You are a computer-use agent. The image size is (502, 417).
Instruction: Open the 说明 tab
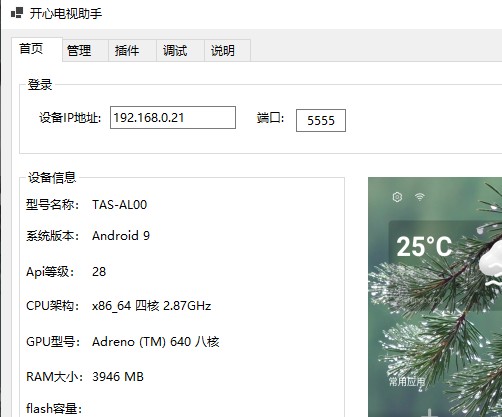pyautogui.click(x=227, y=51)
